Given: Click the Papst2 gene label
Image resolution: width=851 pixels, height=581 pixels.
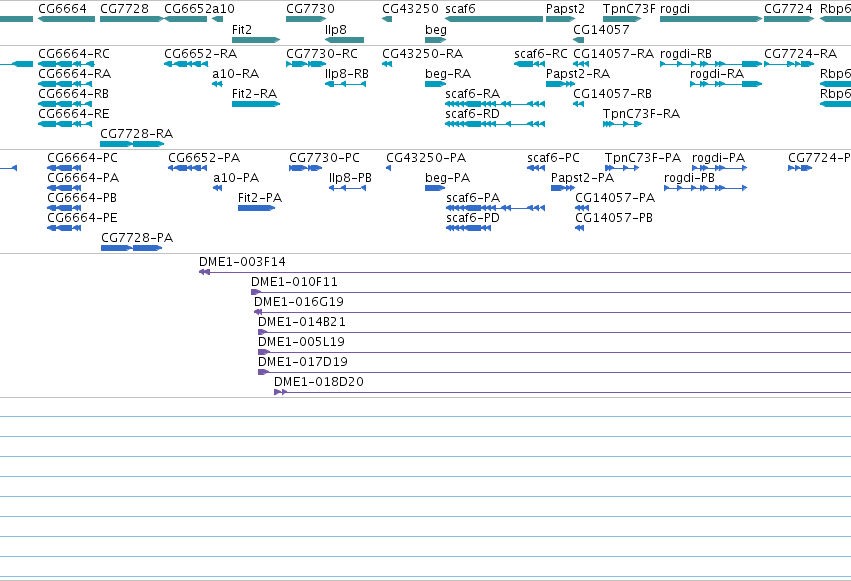Looking at the screenshot, I should [566, 9].
